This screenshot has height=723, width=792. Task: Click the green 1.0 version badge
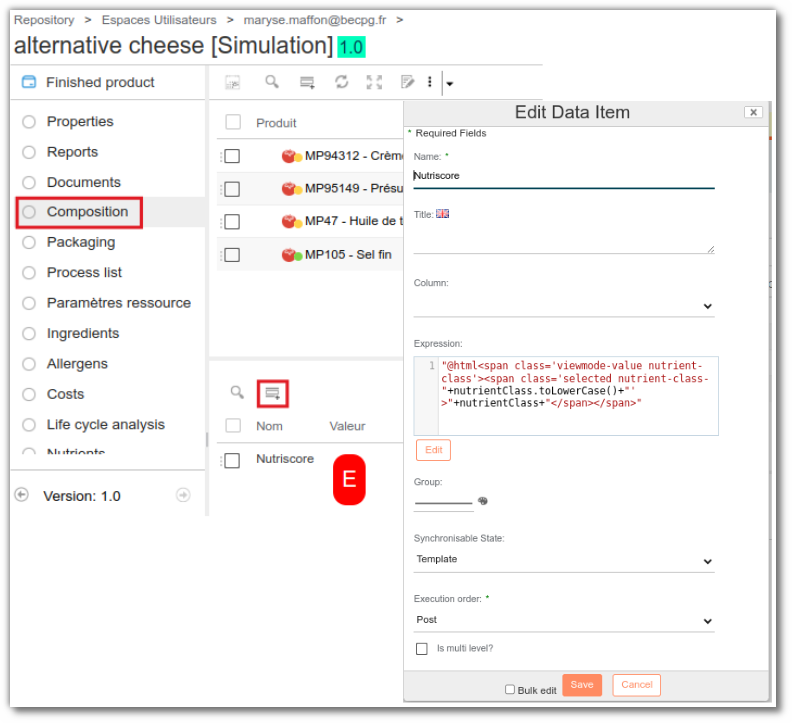(x=351, y=47)
